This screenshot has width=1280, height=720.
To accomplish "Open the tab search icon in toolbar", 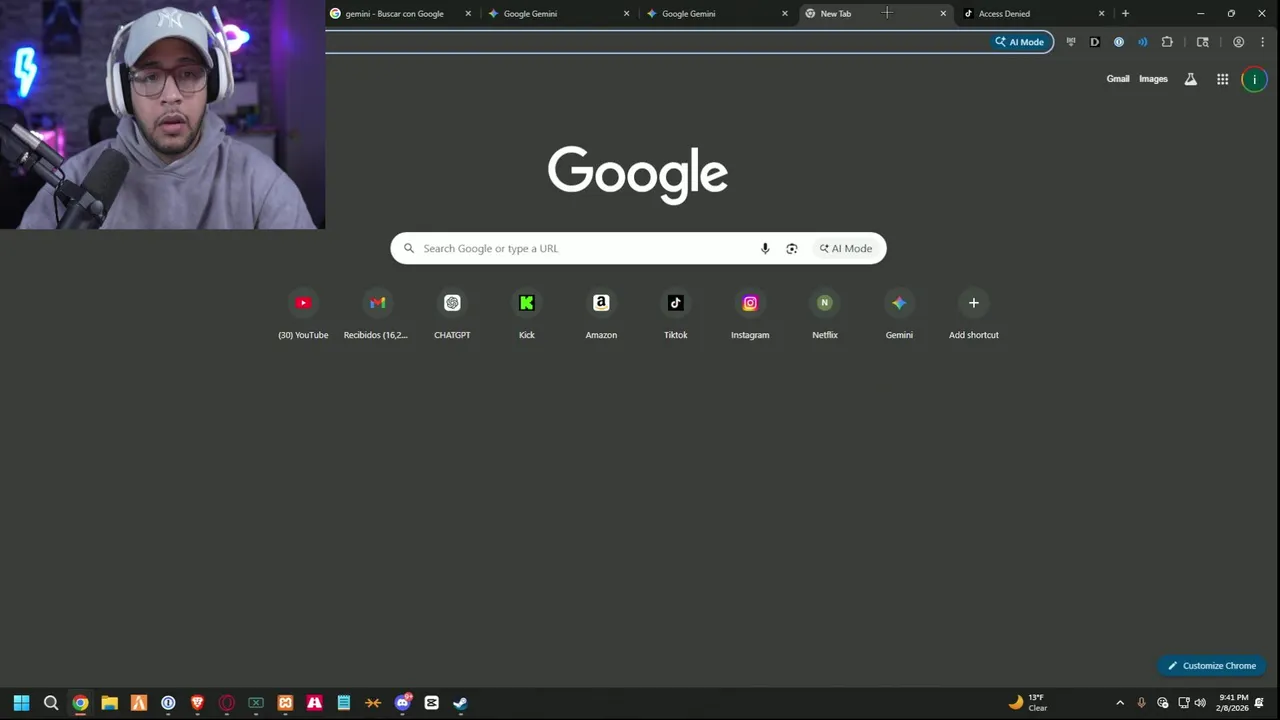I will [1203, 42].
